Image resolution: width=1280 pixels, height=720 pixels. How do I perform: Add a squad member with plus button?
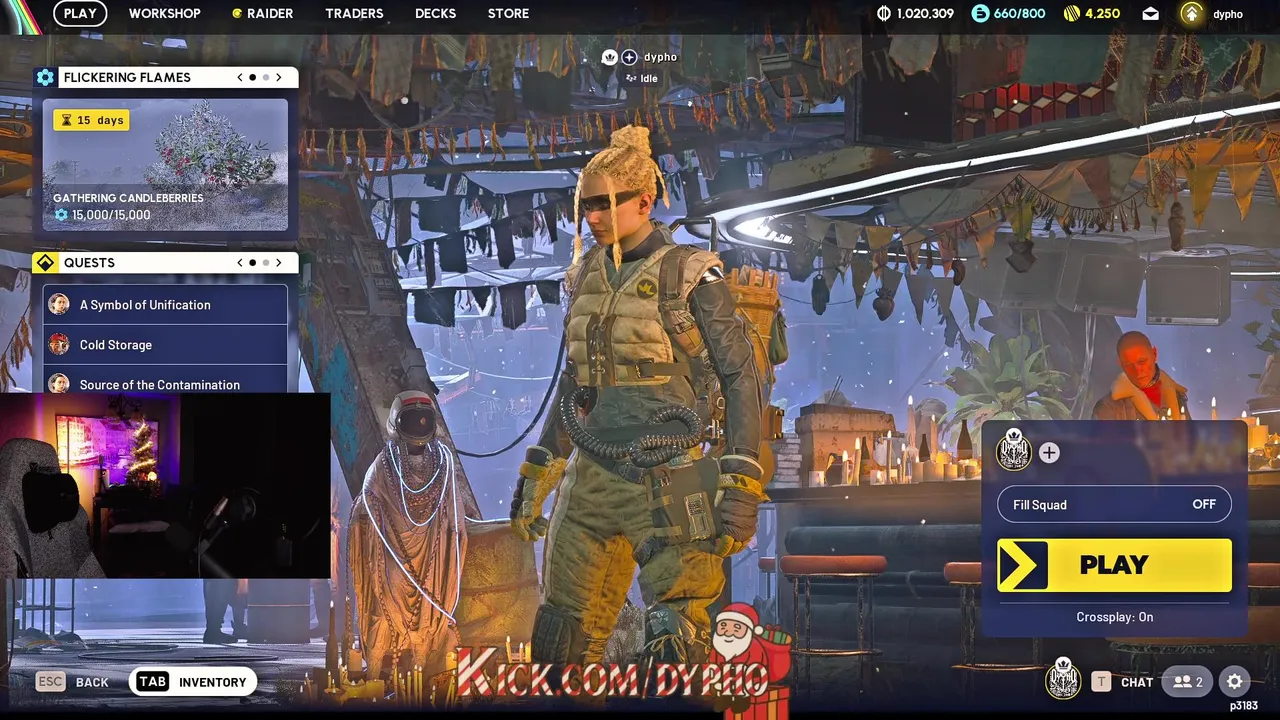click(1049, 453)
